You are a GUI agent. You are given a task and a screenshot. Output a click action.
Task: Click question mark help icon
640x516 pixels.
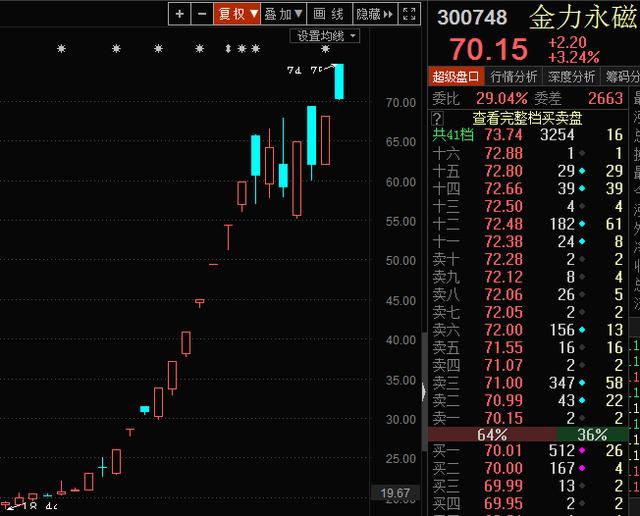click(437, 118)
